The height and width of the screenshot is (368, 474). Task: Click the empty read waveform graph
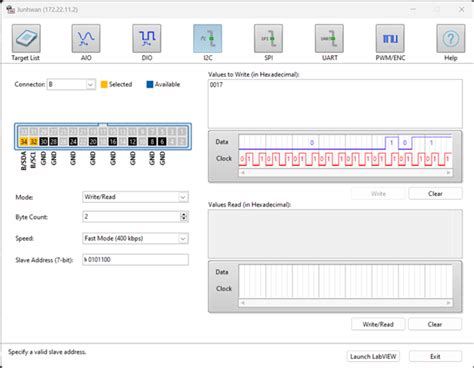click(345, 281)
